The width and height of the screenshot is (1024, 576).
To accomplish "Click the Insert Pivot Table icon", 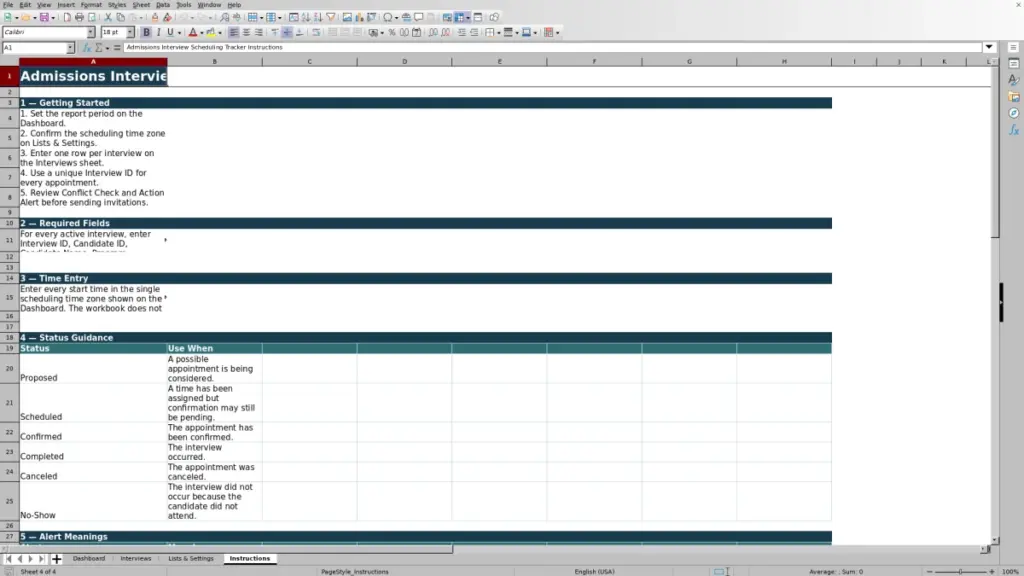I will (372, 17).
